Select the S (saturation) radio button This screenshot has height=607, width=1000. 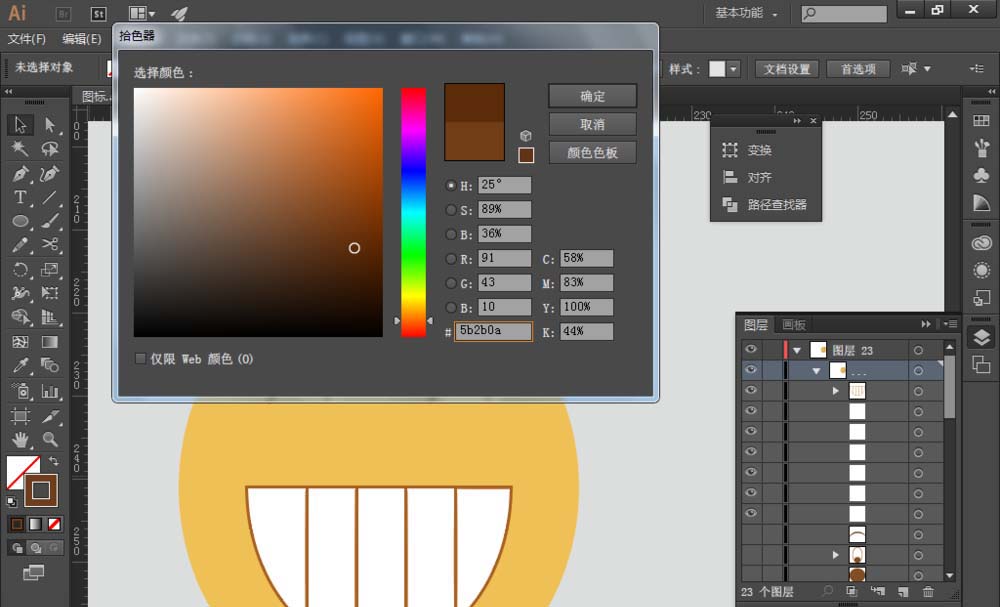click(451, 210)
